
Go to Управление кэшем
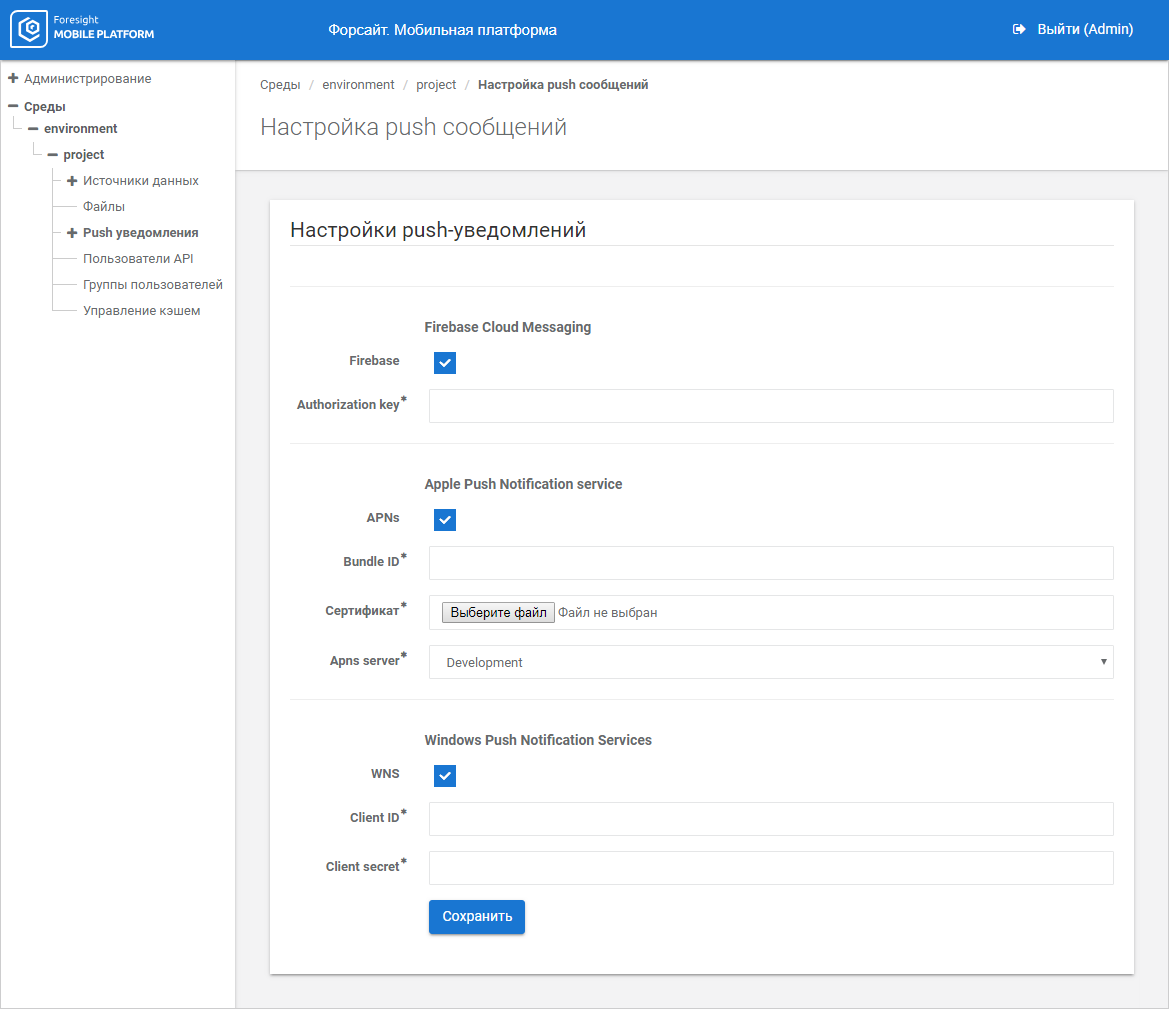coord(141,311)
